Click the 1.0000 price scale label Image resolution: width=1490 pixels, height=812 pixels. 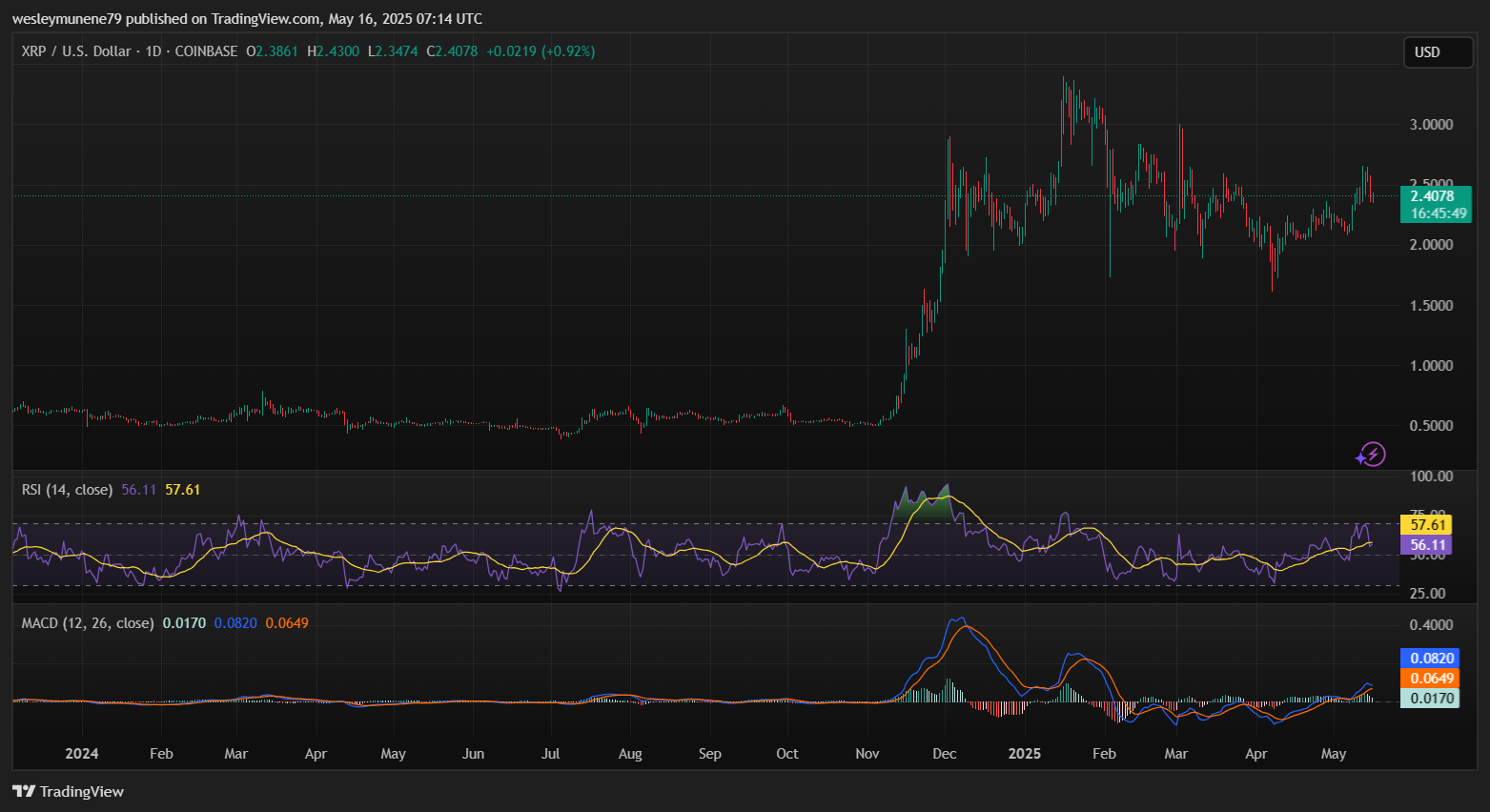pyautogui.click(x=1431, y=366)
